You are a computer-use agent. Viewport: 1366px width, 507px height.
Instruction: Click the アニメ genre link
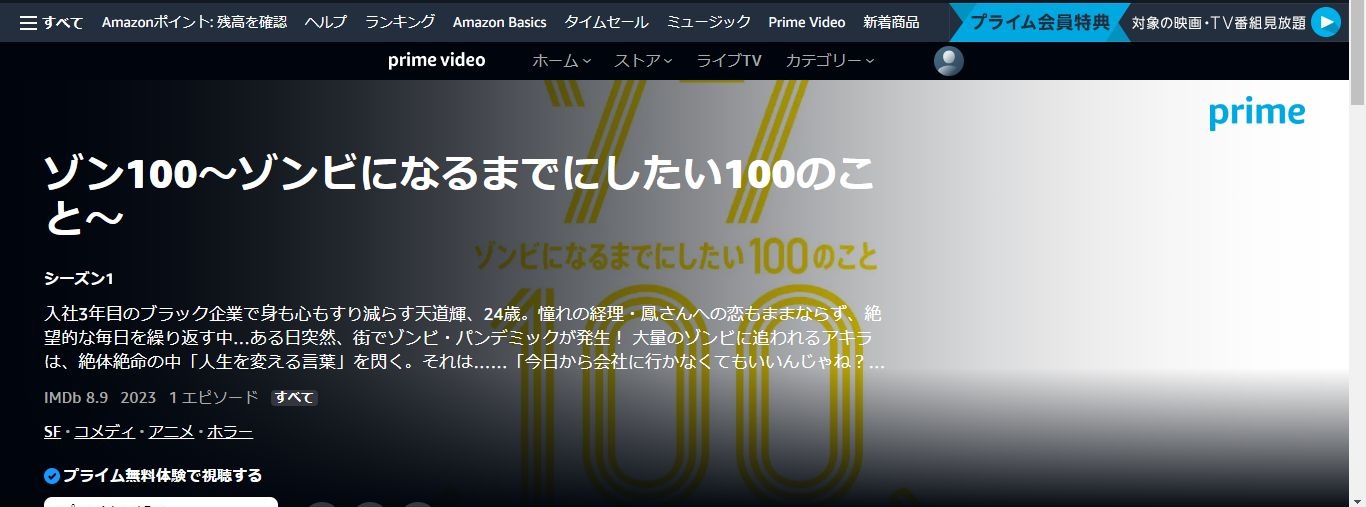(171, 432)
